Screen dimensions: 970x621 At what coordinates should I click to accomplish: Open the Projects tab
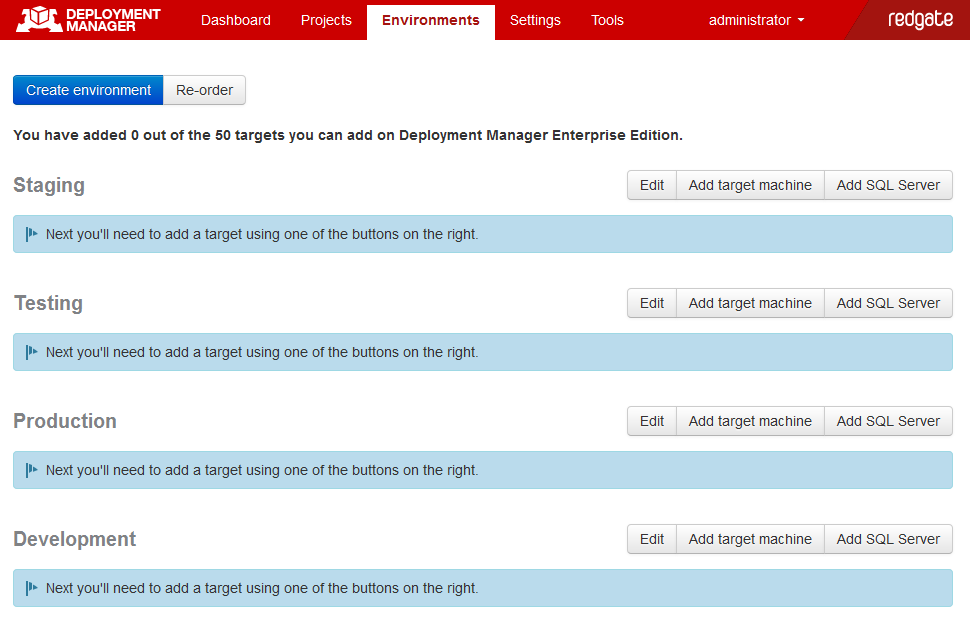(326, 20)
